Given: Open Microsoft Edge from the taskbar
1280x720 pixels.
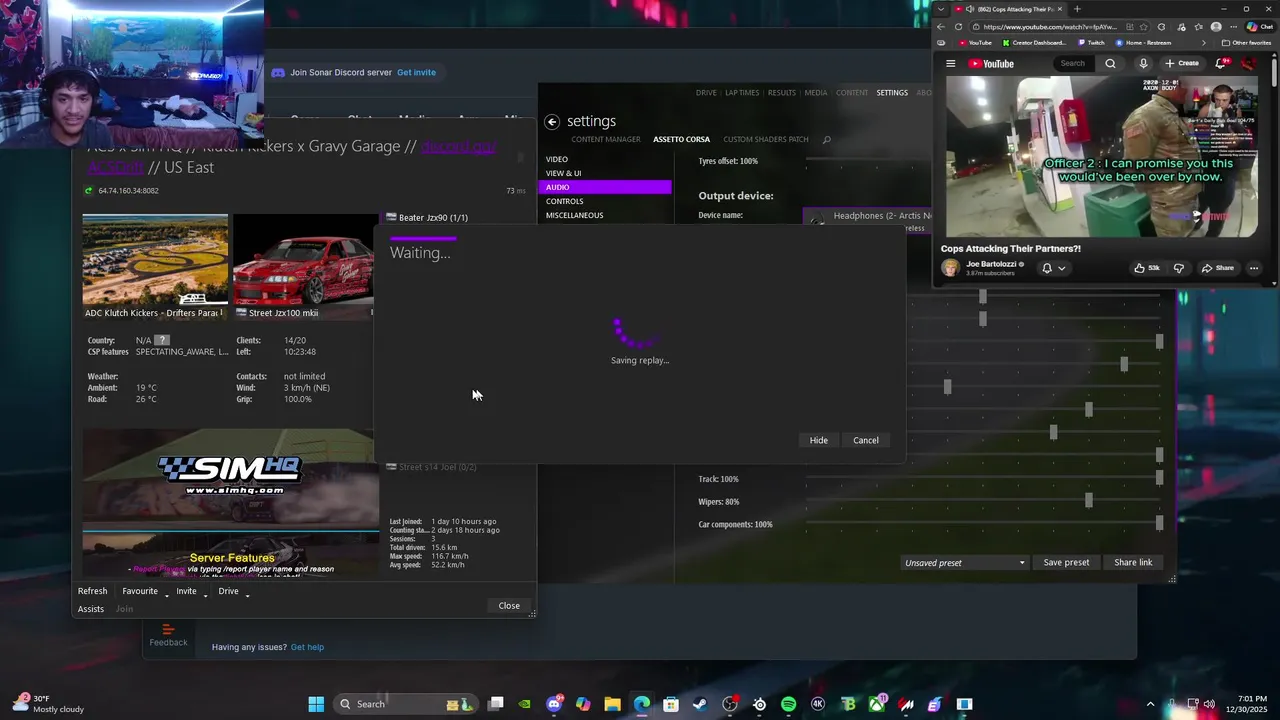Looking at the screenshot, I should click(x=641, y=704).
